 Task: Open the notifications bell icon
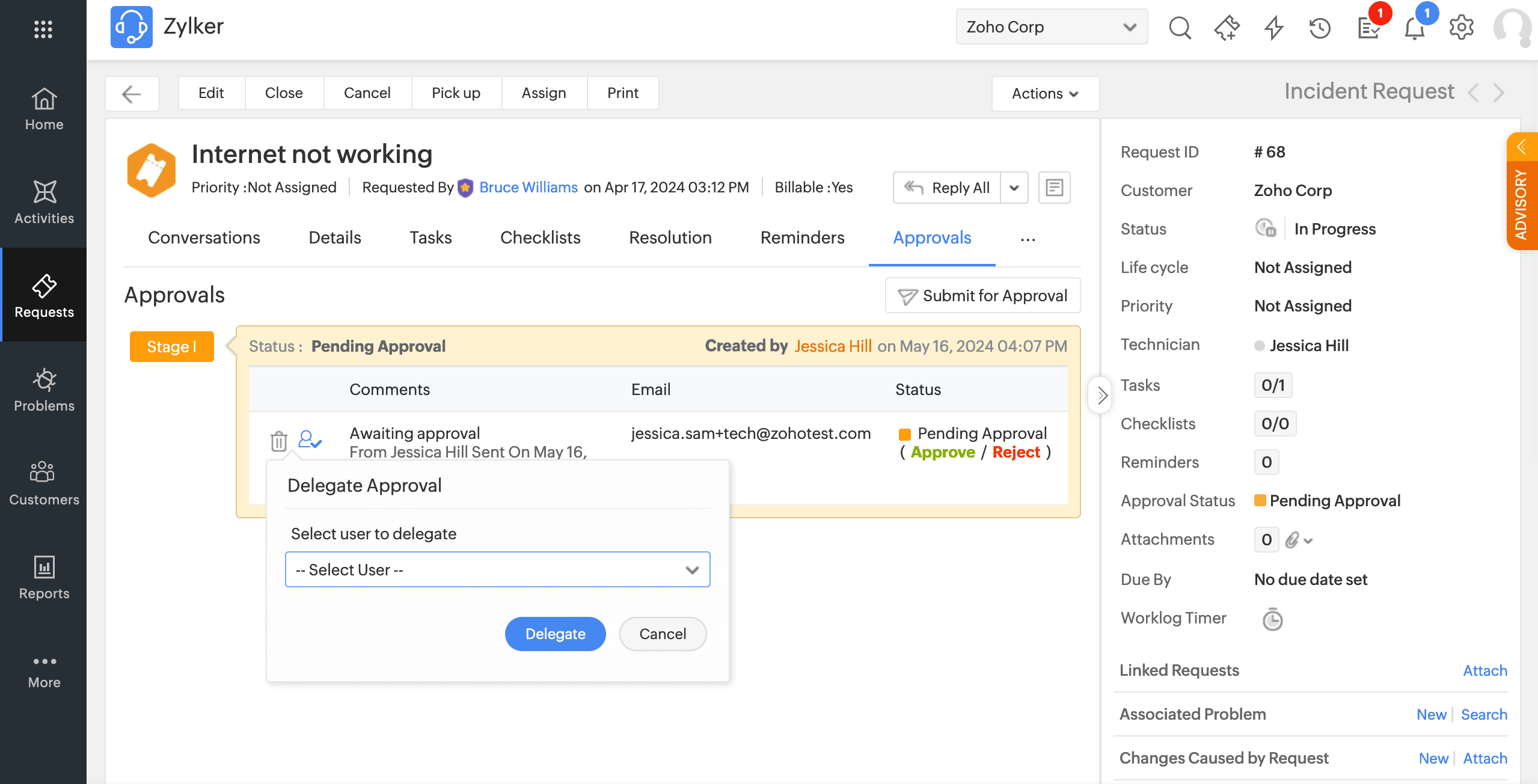pyautogui.click(x=1414, y=28)
